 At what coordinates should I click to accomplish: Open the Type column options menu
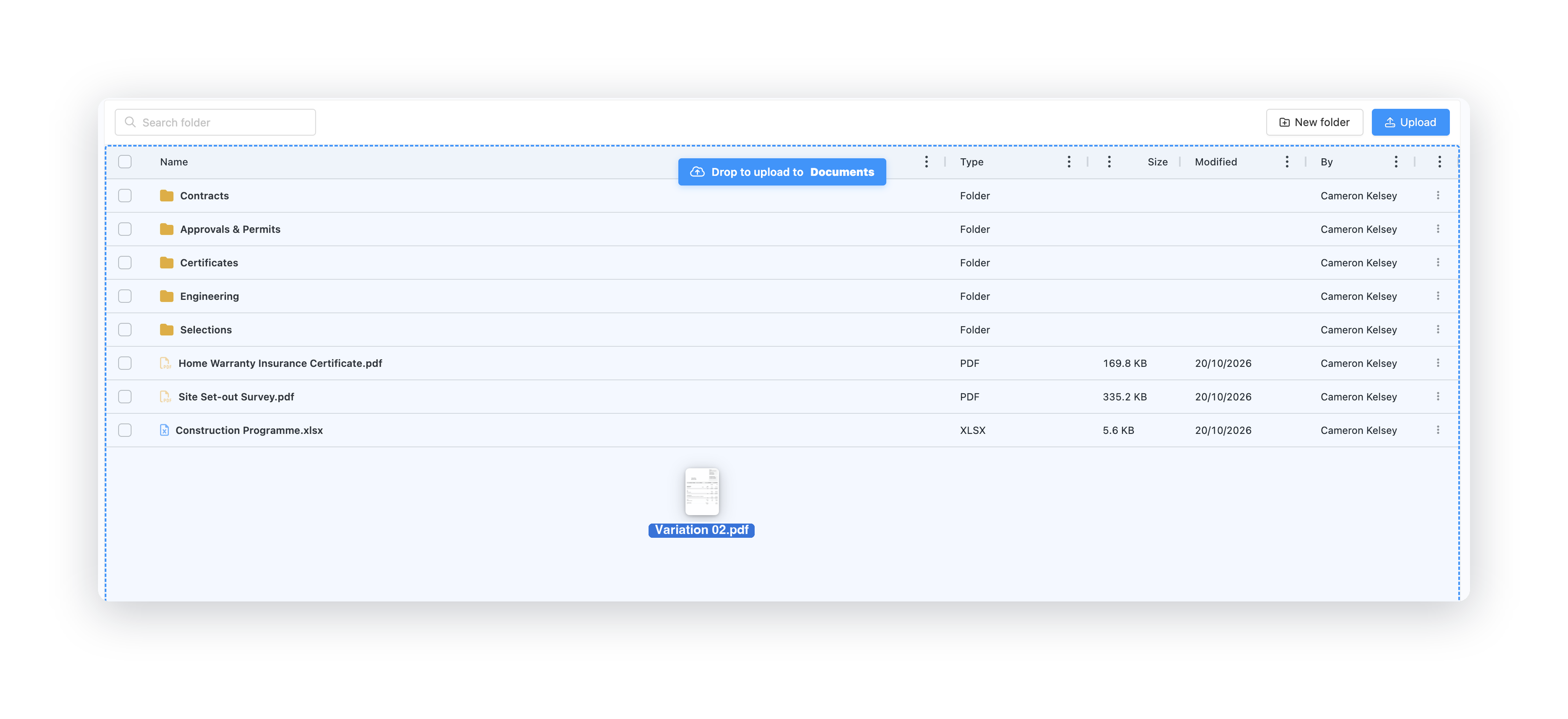click(1069, 162)
